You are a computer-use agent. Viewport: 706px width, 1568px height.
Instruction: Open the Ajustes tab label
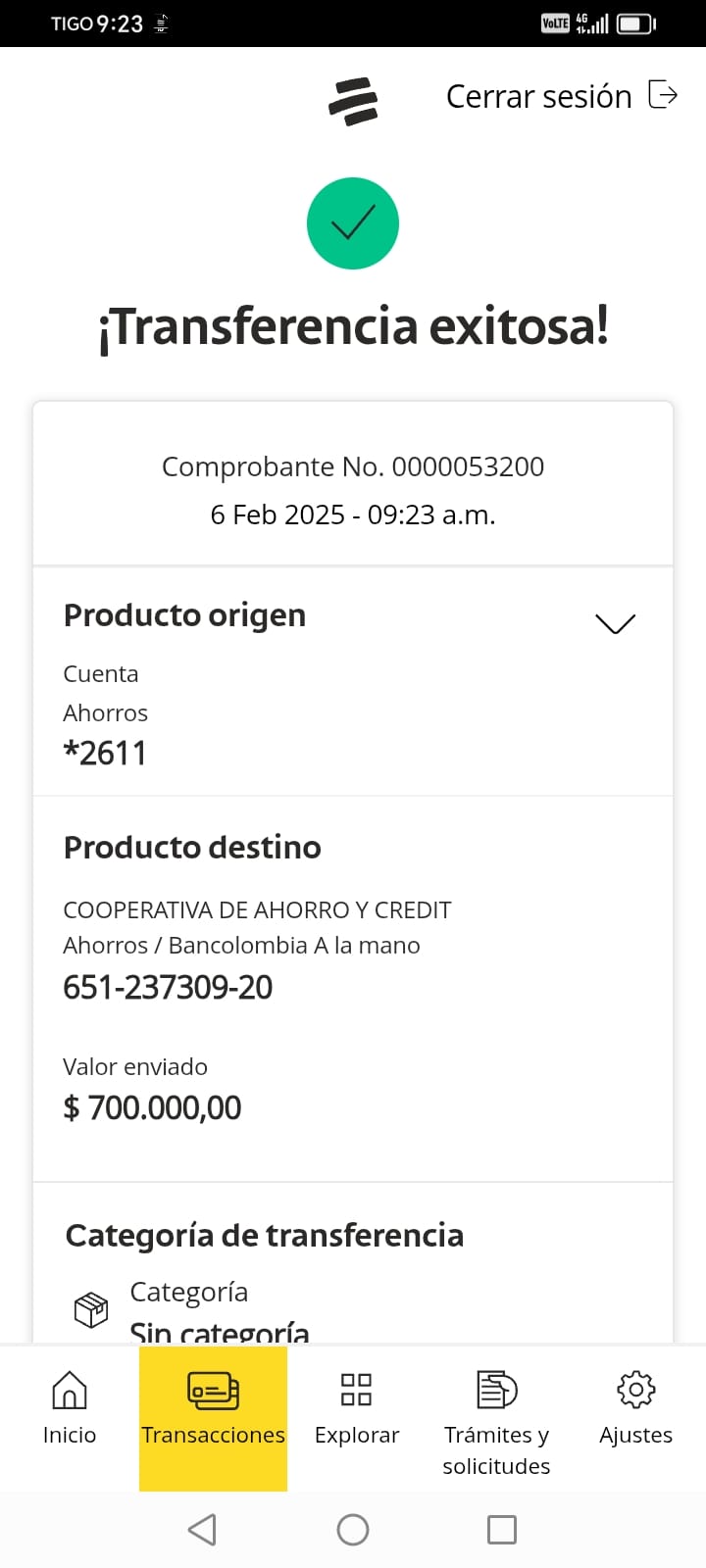[635, 1435]
